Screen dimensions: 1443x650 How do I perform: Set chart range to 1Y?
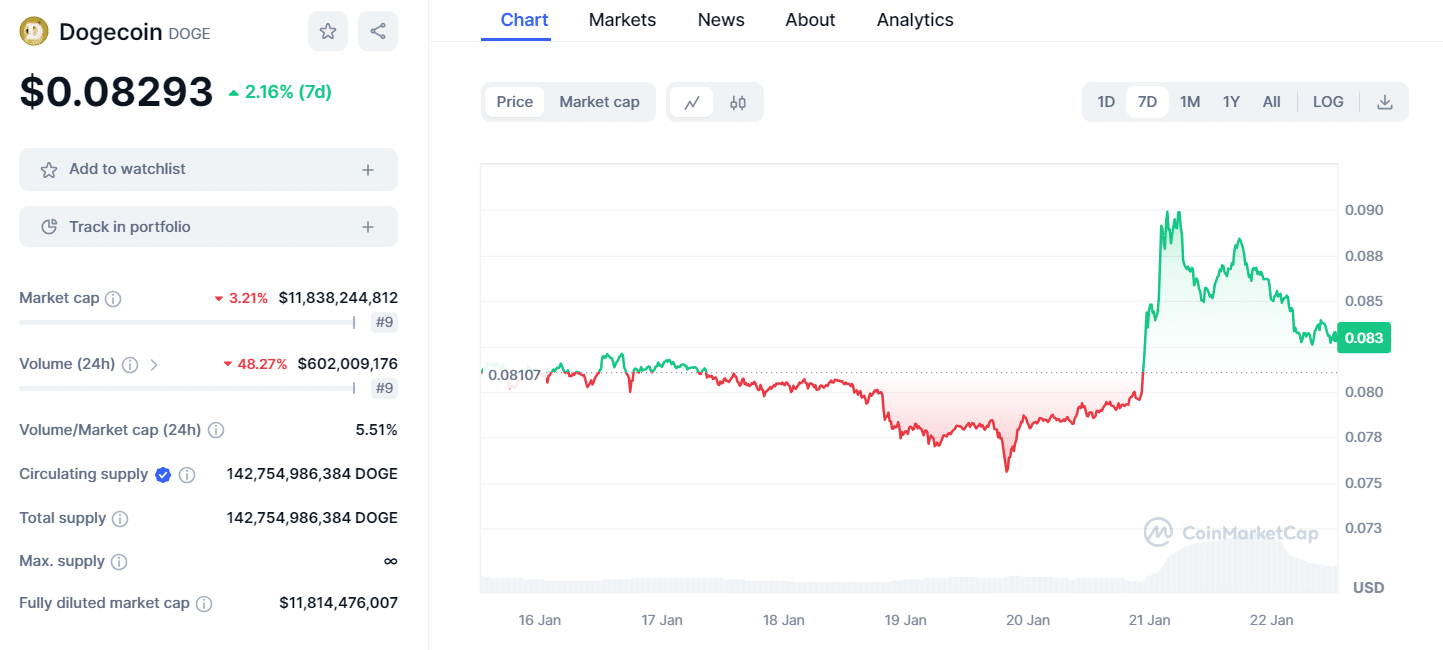(x=1231, y=102)
